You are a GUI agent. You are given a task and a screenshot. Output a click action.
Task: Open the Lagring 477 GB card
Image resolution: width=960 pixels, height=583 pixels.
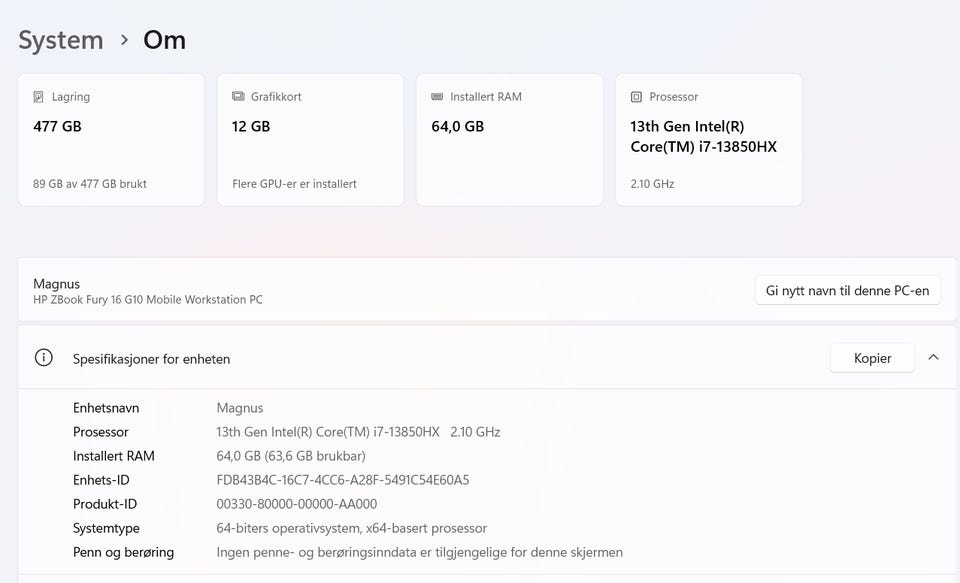[111, 140]
